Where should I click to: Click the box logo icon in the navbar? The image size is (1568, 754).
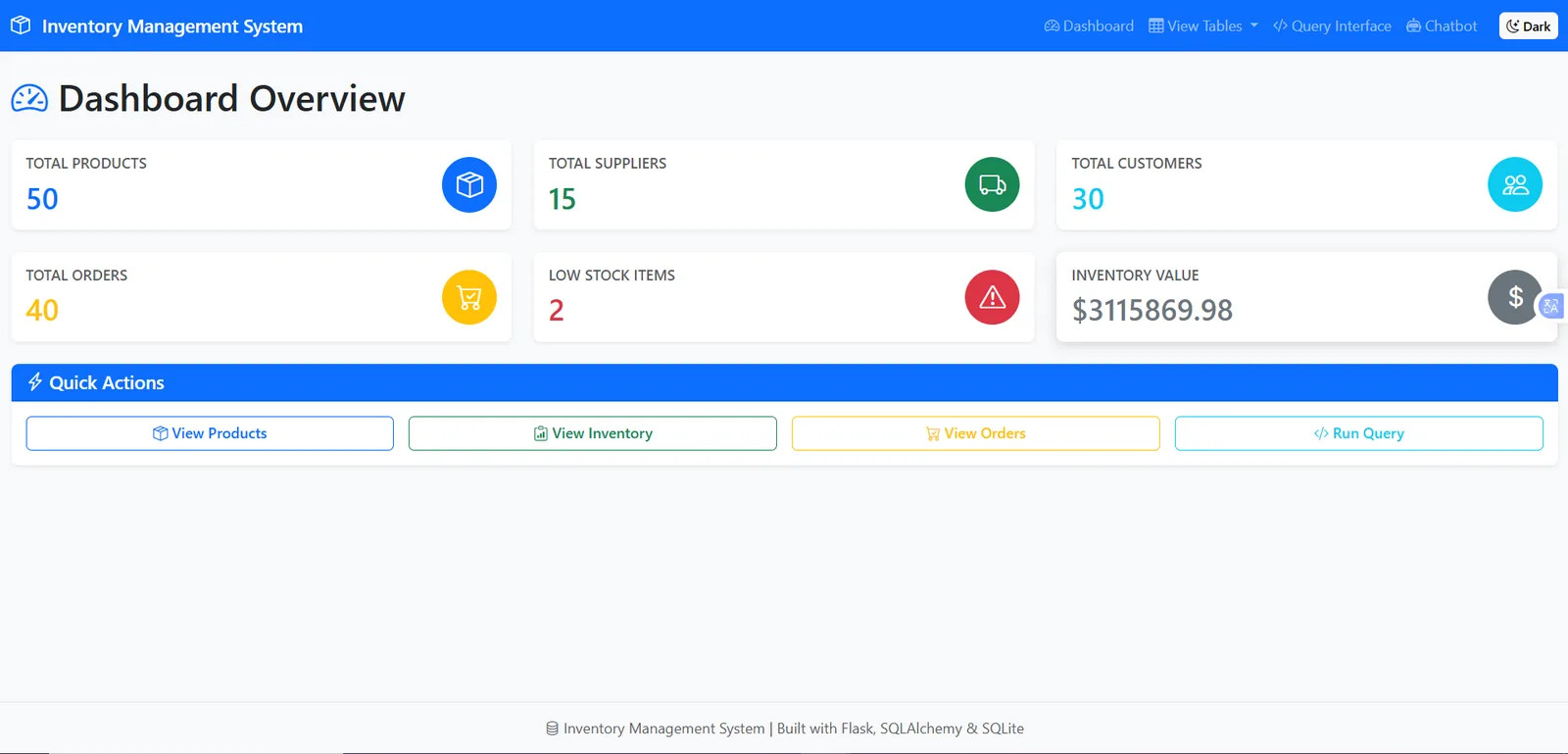click(x=21, y=25)
